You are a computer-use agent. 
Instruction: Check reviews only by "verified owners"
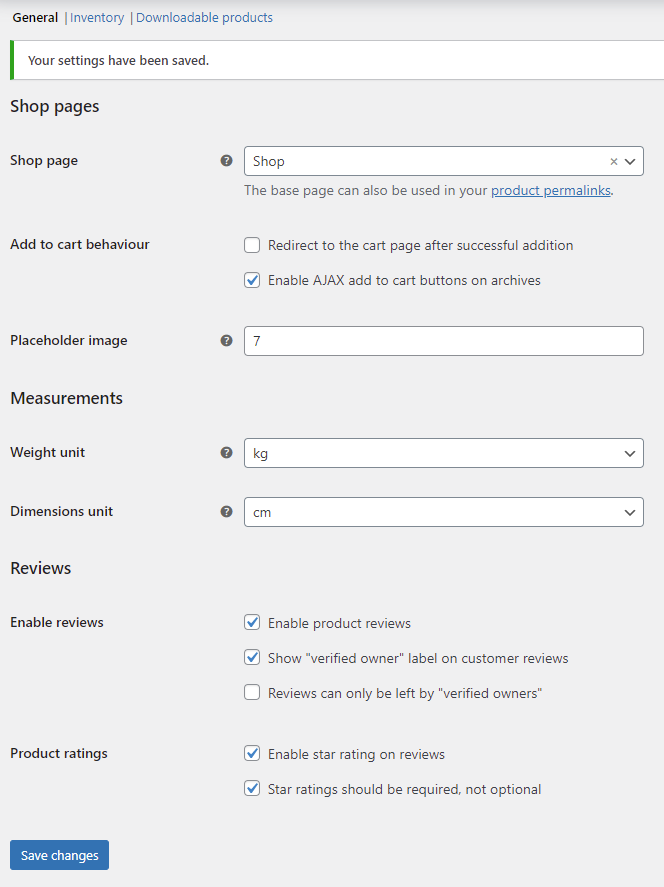tap(252, 692)
